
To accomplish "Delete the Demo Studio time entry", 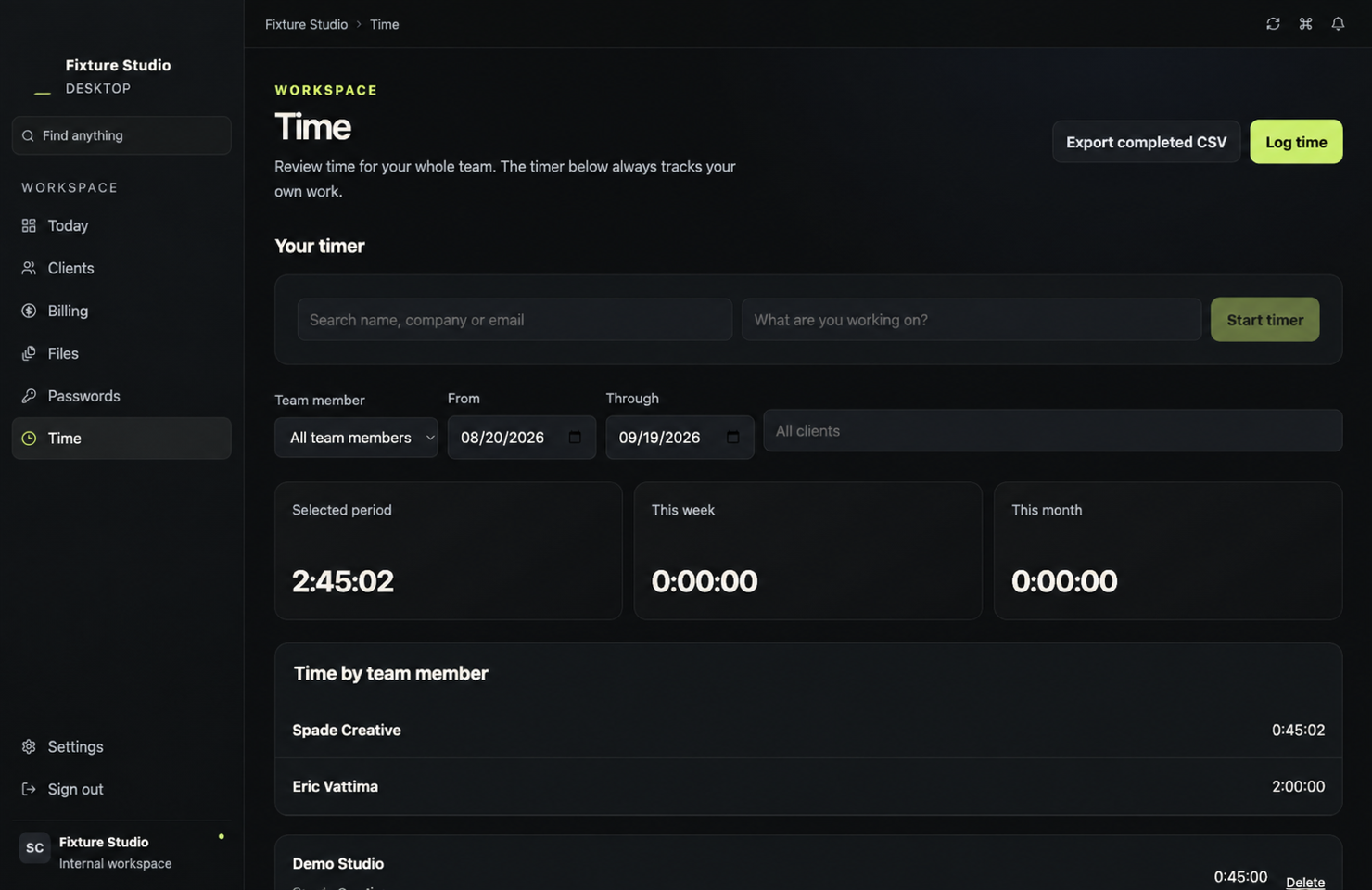I will coord(1305,882).
